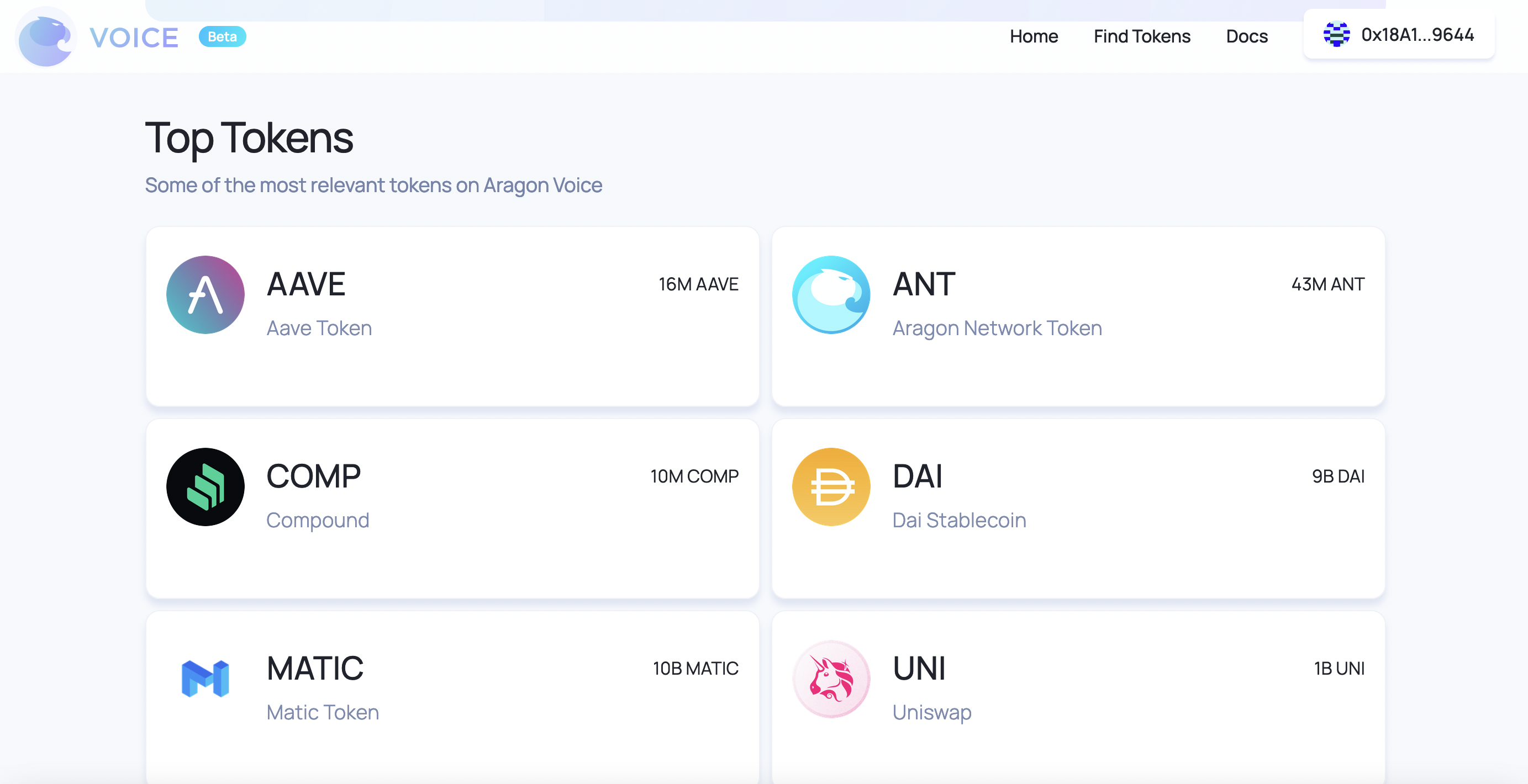Open the 0x18A1...9644 wallet account button
This screenshot has width=1528, height=784.
[x=1399, y=34]
